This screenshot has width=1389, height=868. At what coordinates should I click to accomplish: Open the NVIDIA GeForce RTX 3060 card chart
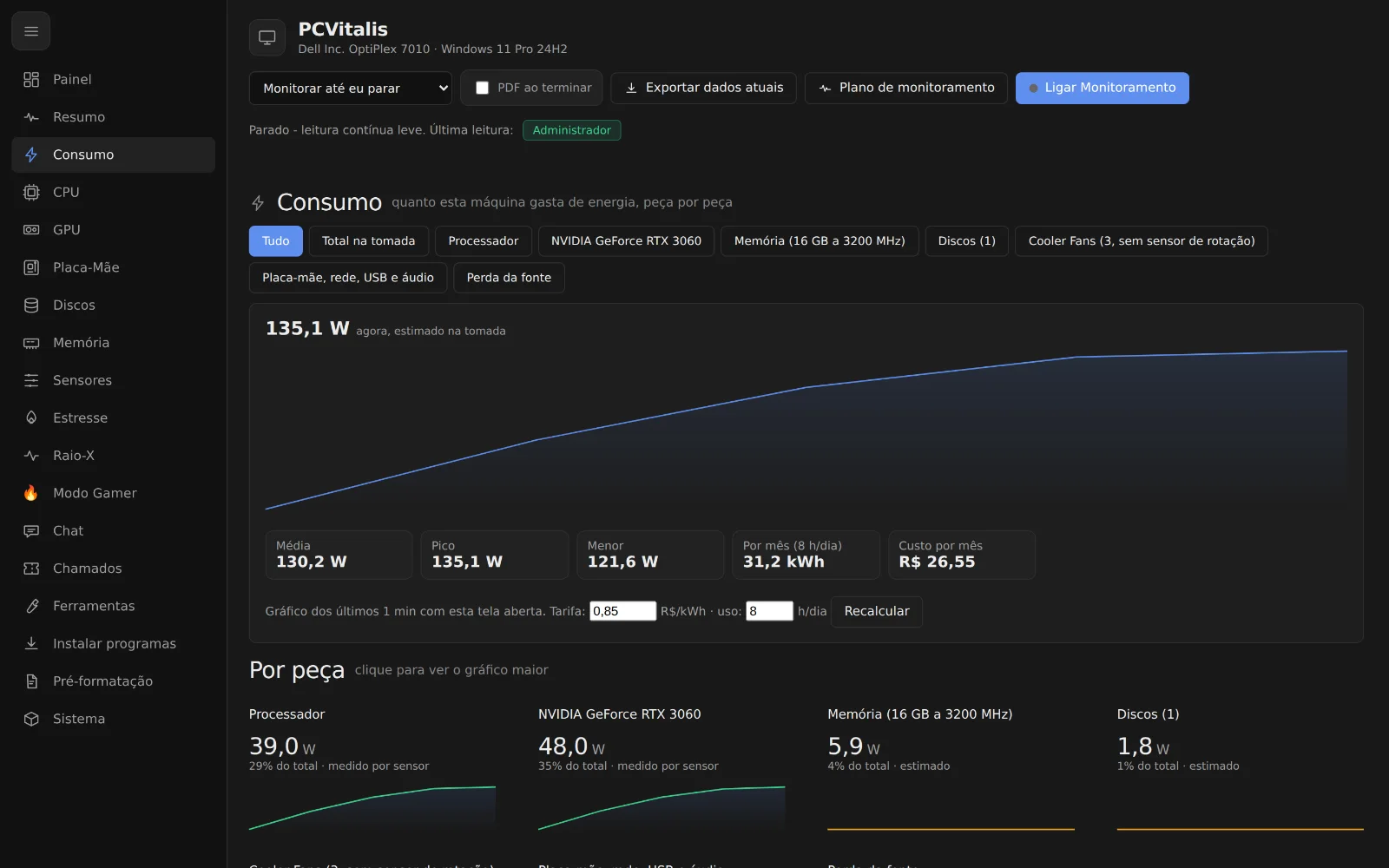pos(662,770)
